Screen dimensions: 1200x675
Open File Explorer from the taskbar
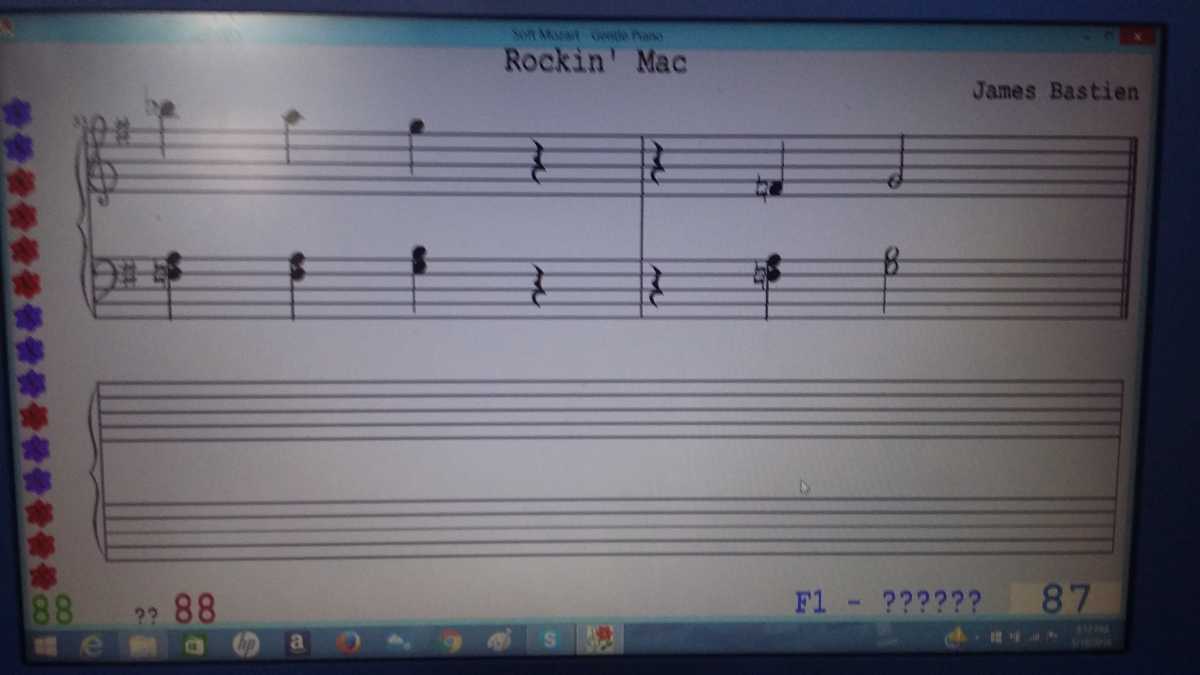click(x=143, y=646)
